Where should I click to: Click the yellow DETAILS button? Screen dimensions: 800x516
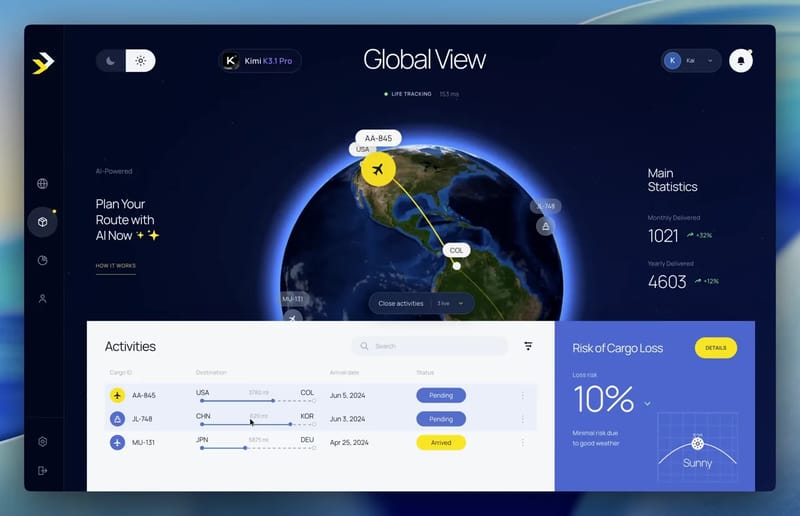pyautogui.click(x=715, y=348)
